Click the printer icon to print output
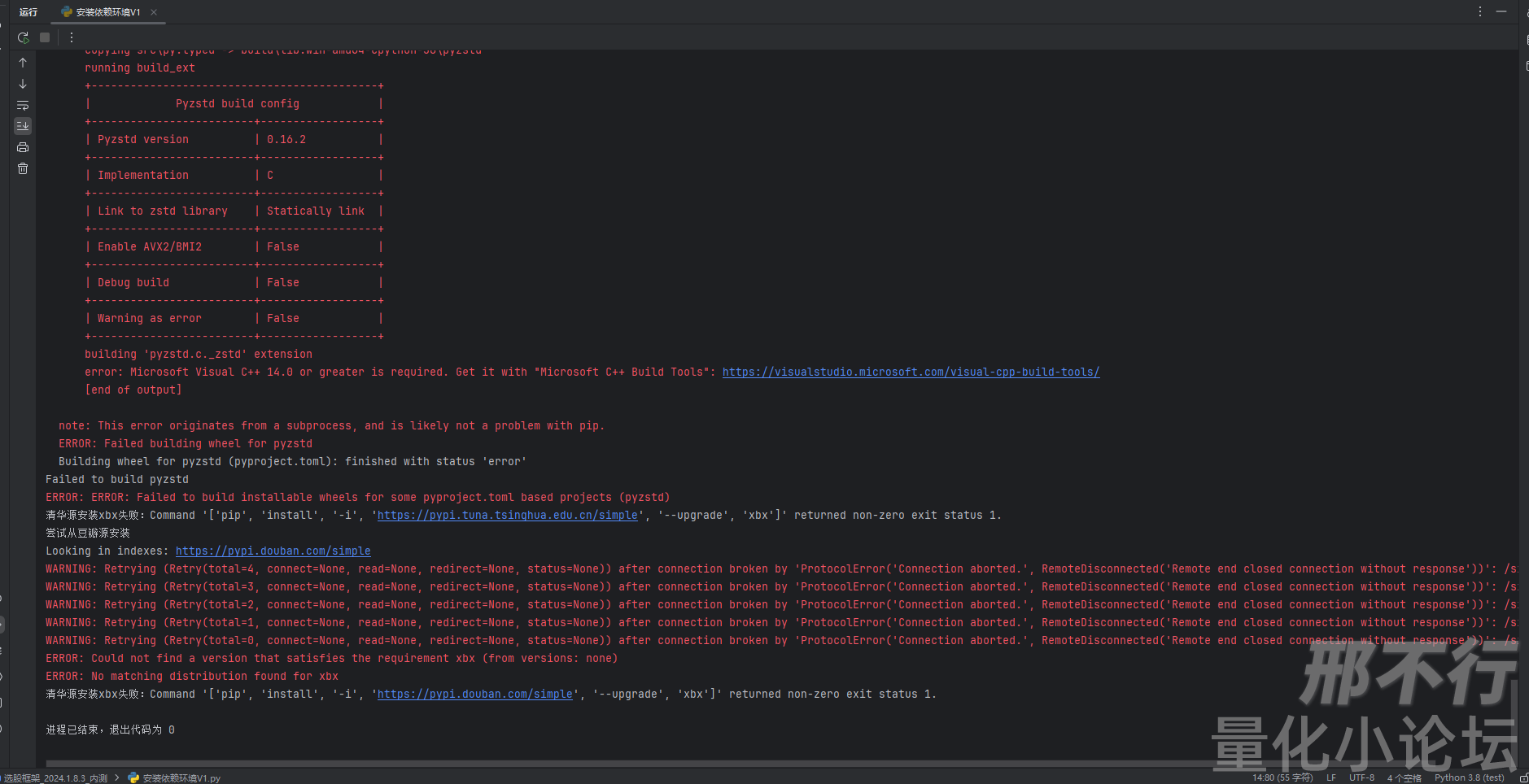 (x=23, y=147)
